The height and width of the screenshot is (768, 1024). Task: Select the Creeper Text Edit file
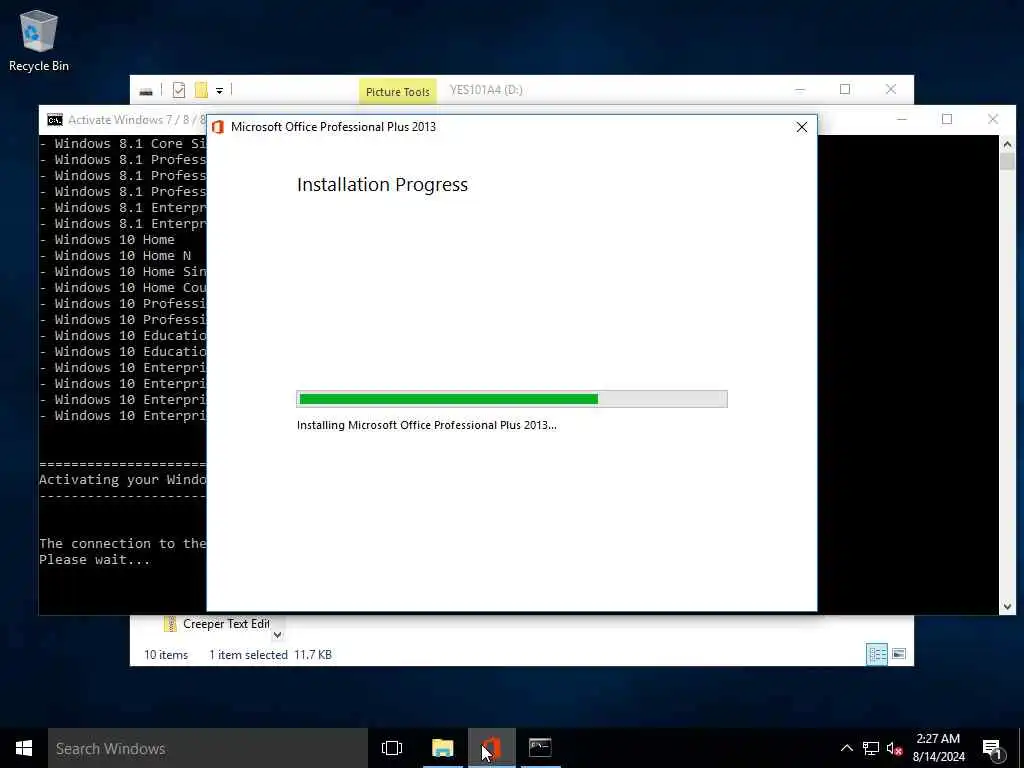click(x=216, y=624)
